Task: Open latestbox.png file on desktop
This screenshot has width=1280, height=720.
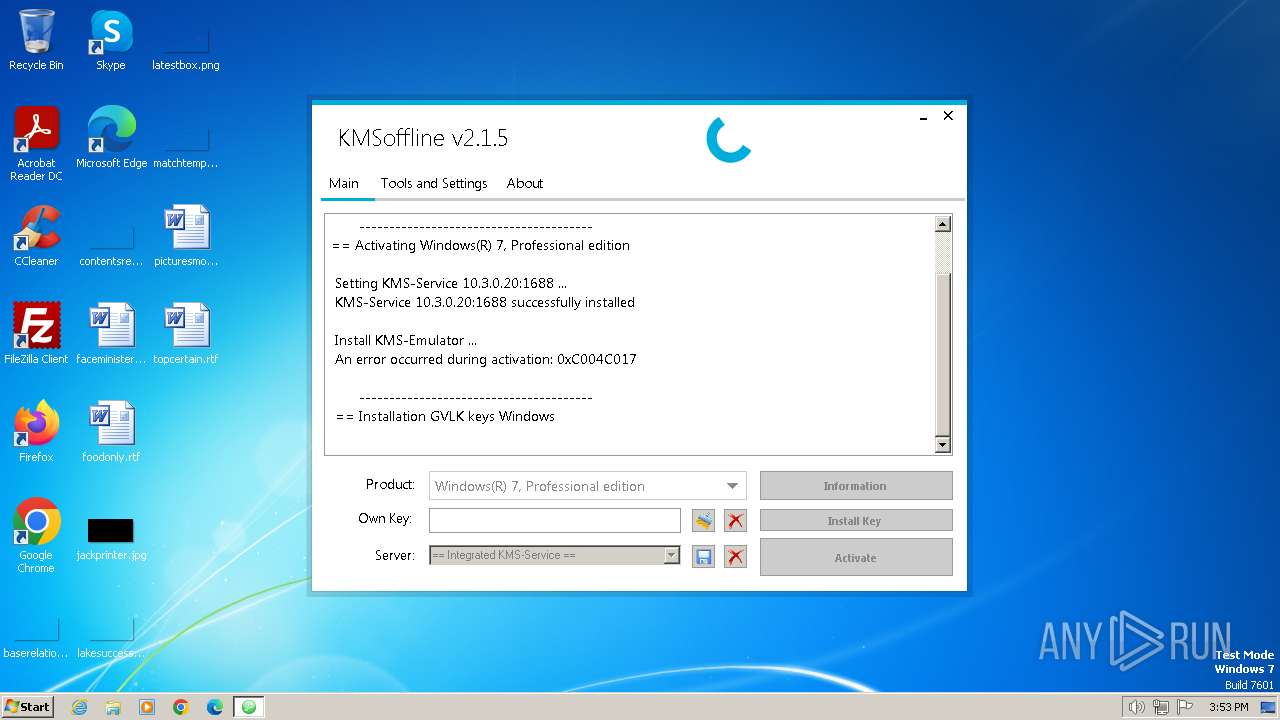Action: click(x=185, y=48)
